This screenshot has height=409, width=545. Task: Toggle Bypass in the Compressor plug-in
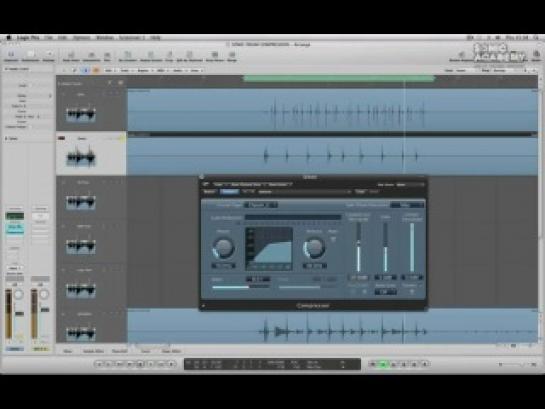(210, 191)
